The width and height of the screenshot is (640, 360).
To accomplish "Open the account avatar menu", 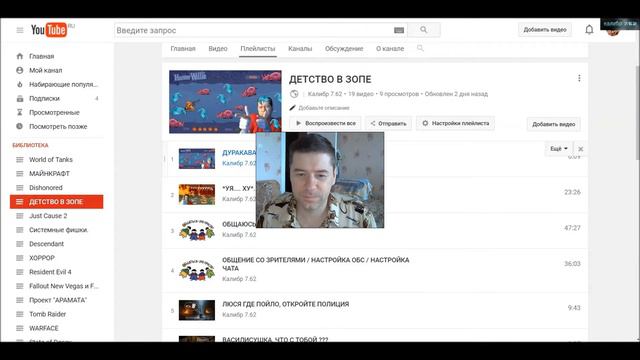I will (612, 30).
